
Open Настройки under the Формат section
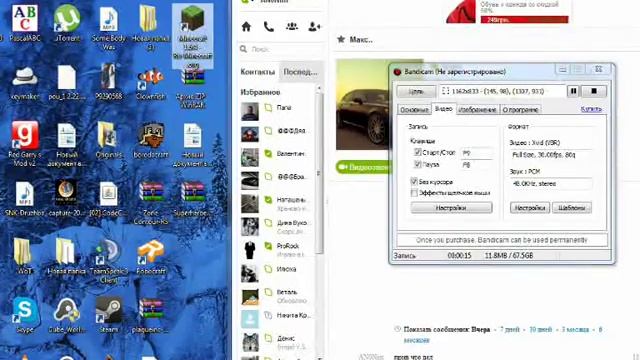pos(529,208)
